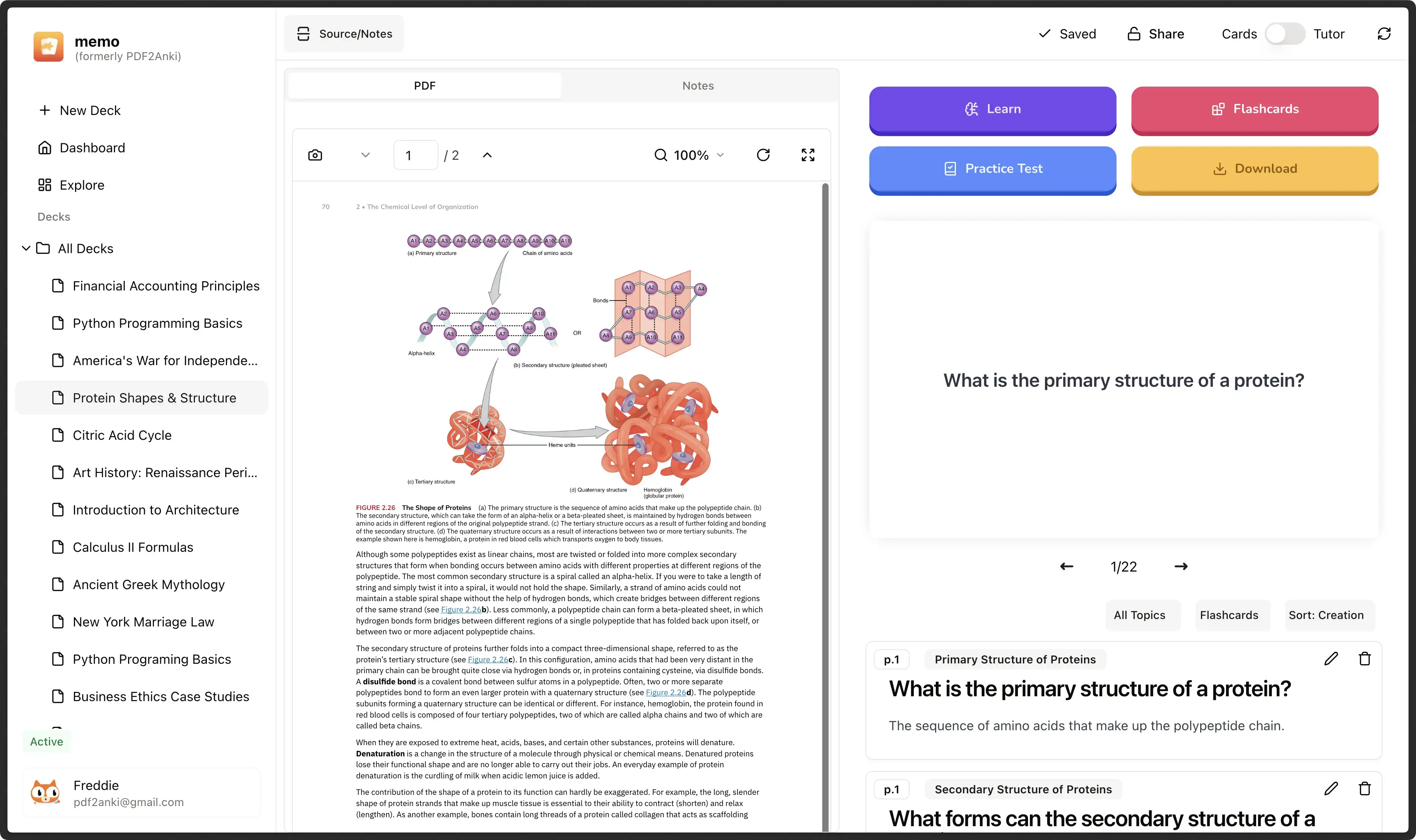1416x840 pixels.
Task: Expand the page thumbnail dropdown
Action: [x=365, y=155]
